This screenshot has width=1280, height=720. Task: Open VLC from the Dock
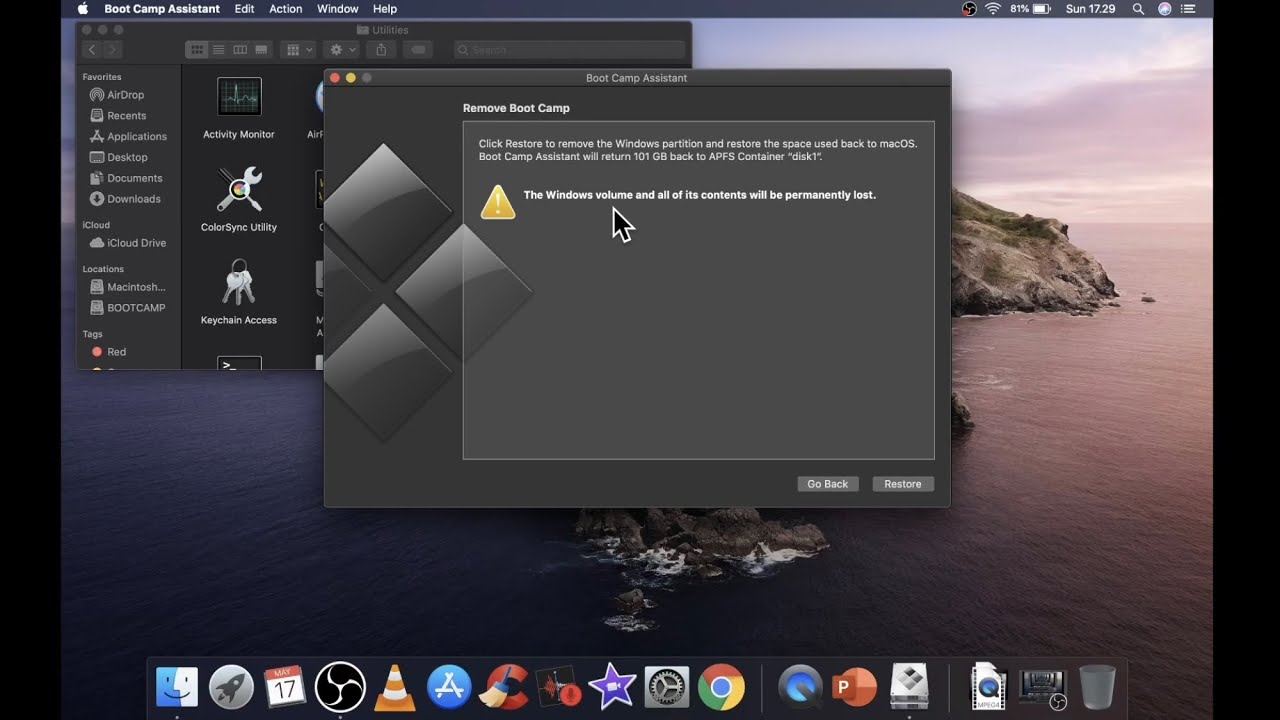pyautogui.click(x=395, y=687)
